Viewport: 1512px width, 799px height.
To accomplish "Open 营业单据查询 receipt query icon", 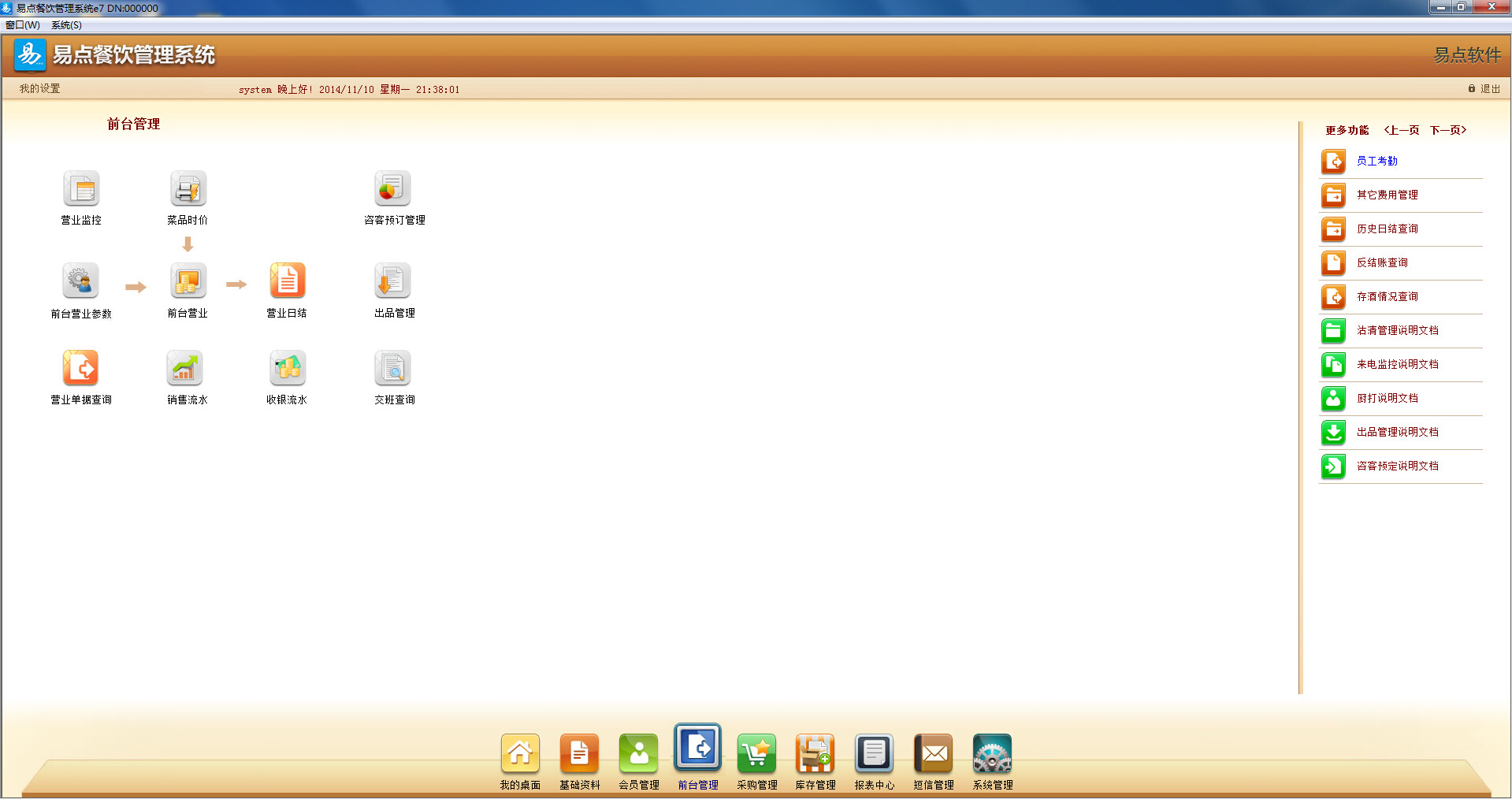I will [80, 368].
